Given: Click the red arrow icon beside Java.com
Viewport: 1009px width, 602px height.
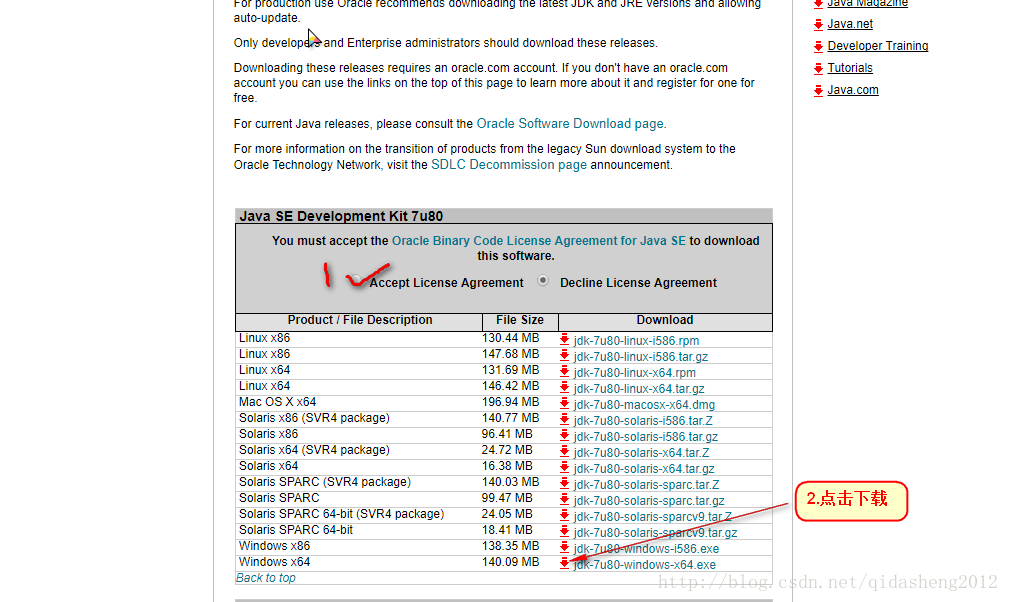Looking at the screenshot, I should pyautogui.click(x=819, y=91).
